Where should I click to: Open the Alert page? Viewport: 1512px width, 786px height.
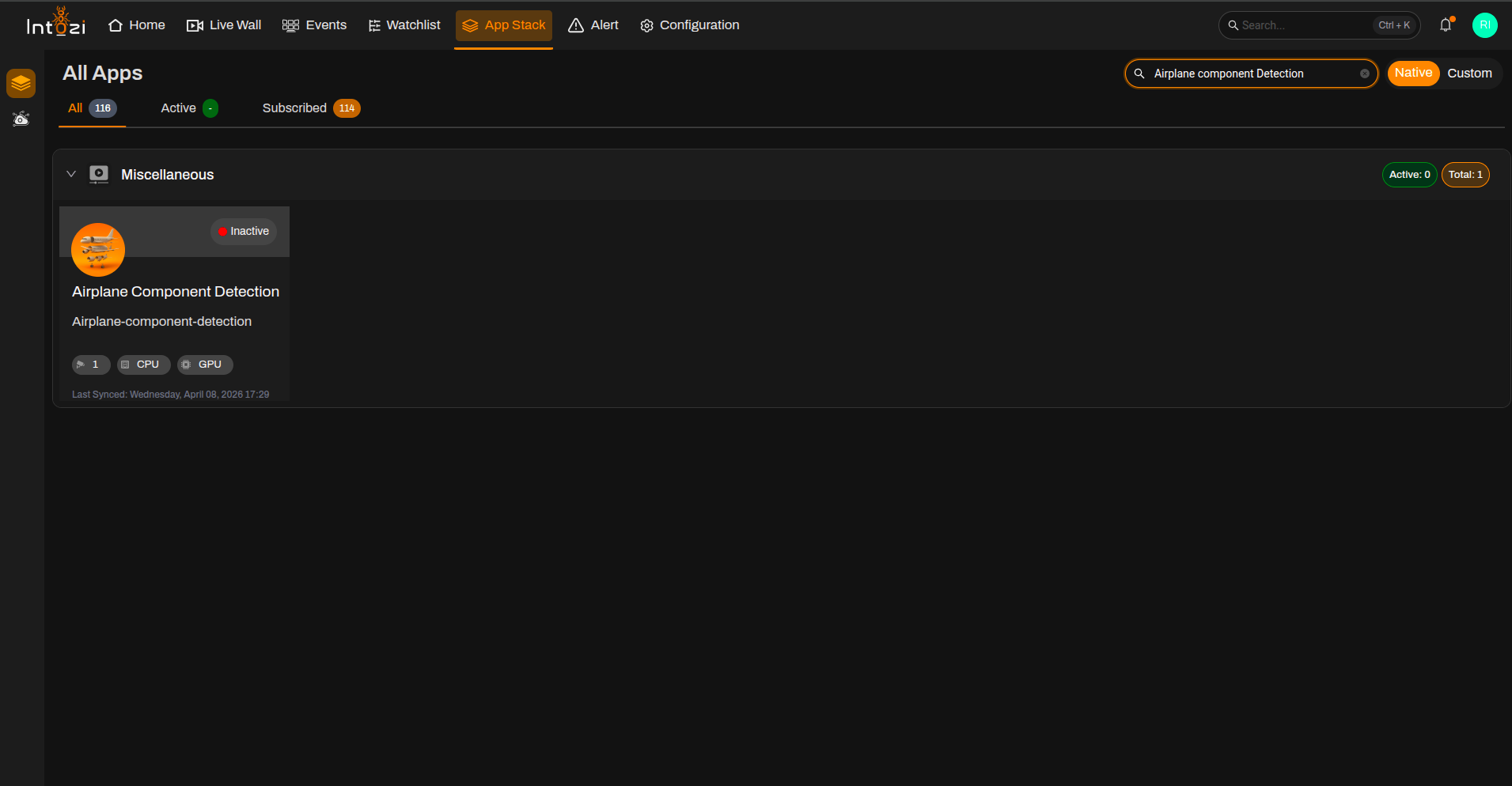tap(593, 25)
